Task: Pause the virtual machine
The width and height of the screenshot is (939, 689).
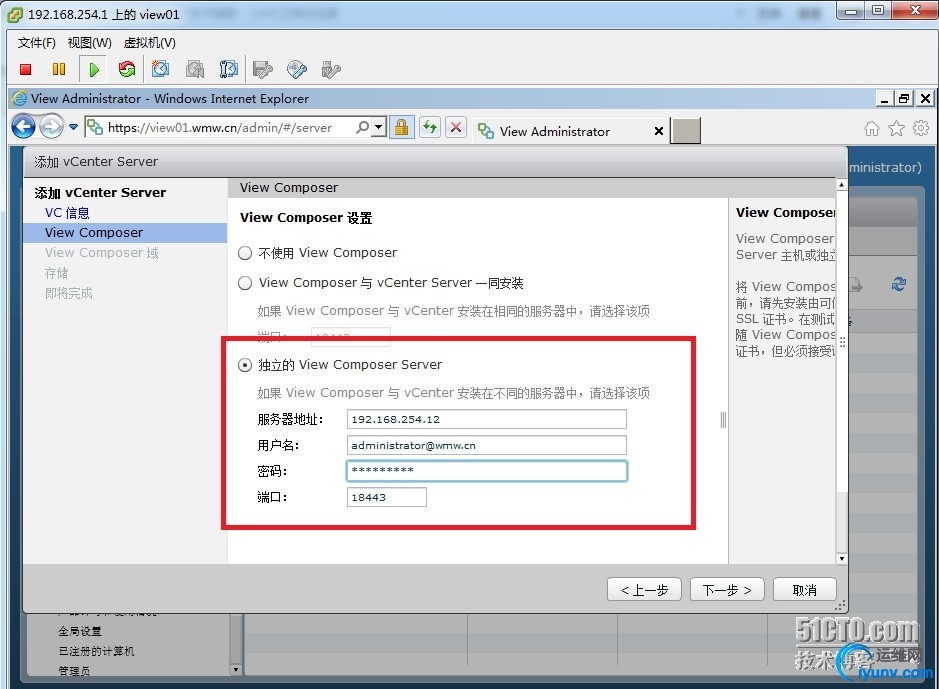Action: pyautogui.click(x=59, y=69)
